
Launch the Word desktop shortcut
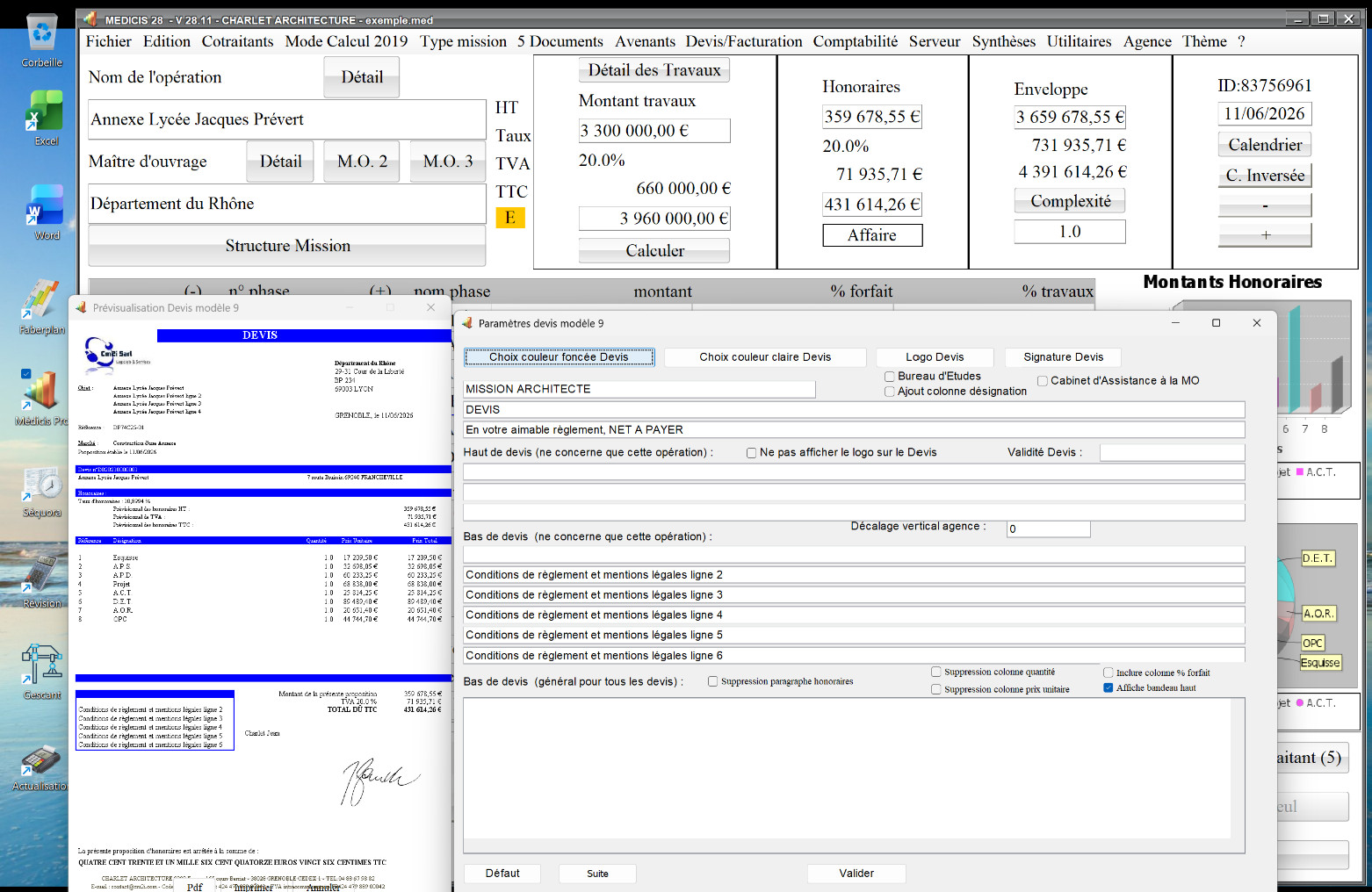click(x=45, y=212)
